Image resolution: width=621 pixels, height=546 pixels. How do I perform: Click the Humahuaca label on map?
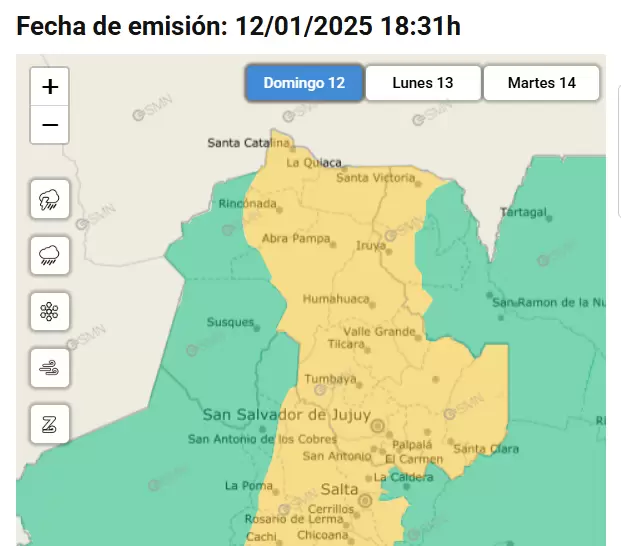(336, 299)
